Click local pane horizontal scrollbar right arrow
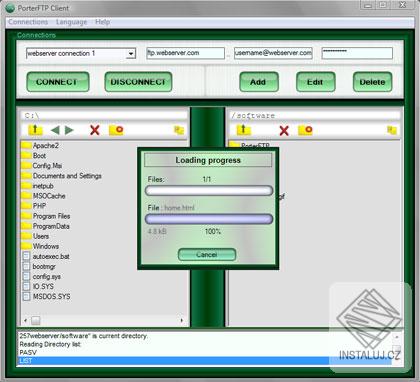This screenshot has width=420, height=382. [x=182, y=321]
